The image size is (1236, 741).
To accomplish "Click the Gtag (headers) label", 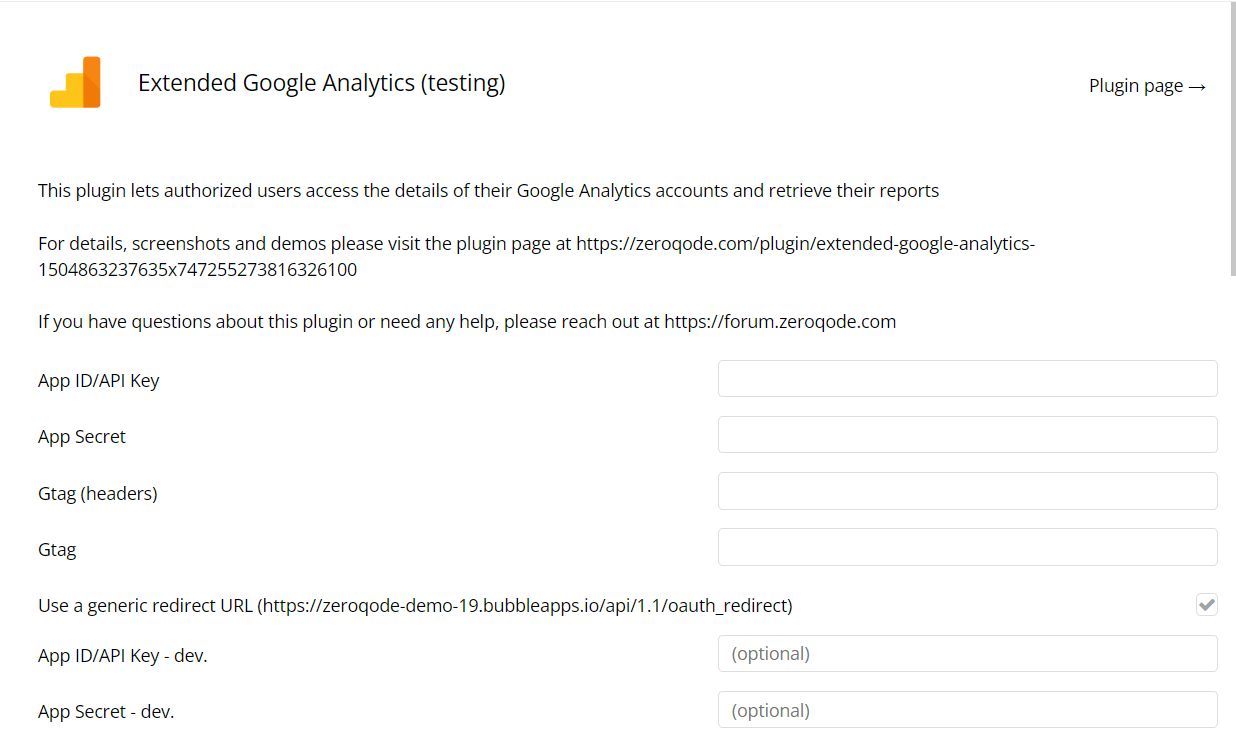I will click(x=98, y=493).
